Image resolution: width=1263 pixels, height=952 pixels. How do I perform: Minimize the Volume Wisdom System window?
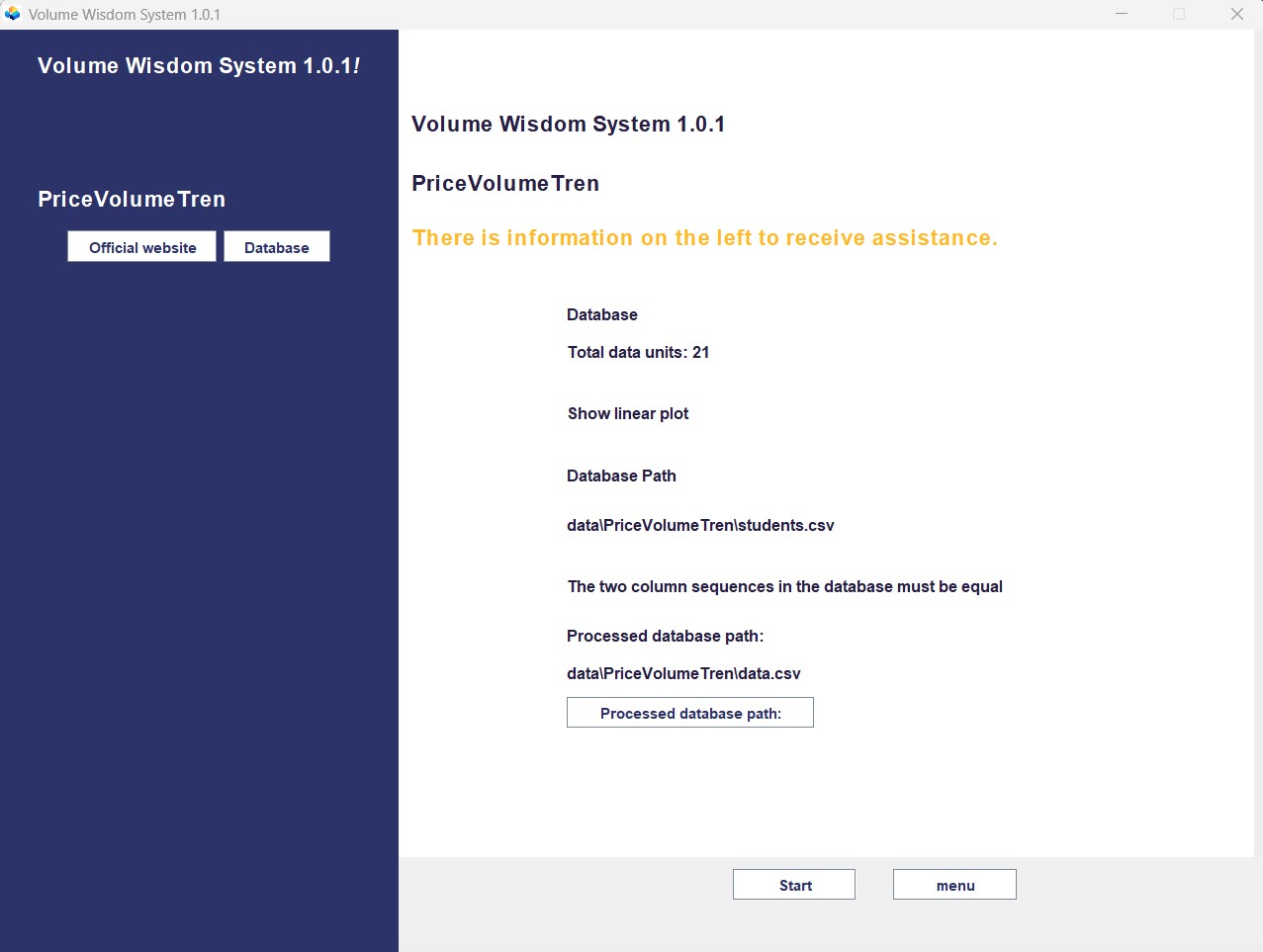1122,14
